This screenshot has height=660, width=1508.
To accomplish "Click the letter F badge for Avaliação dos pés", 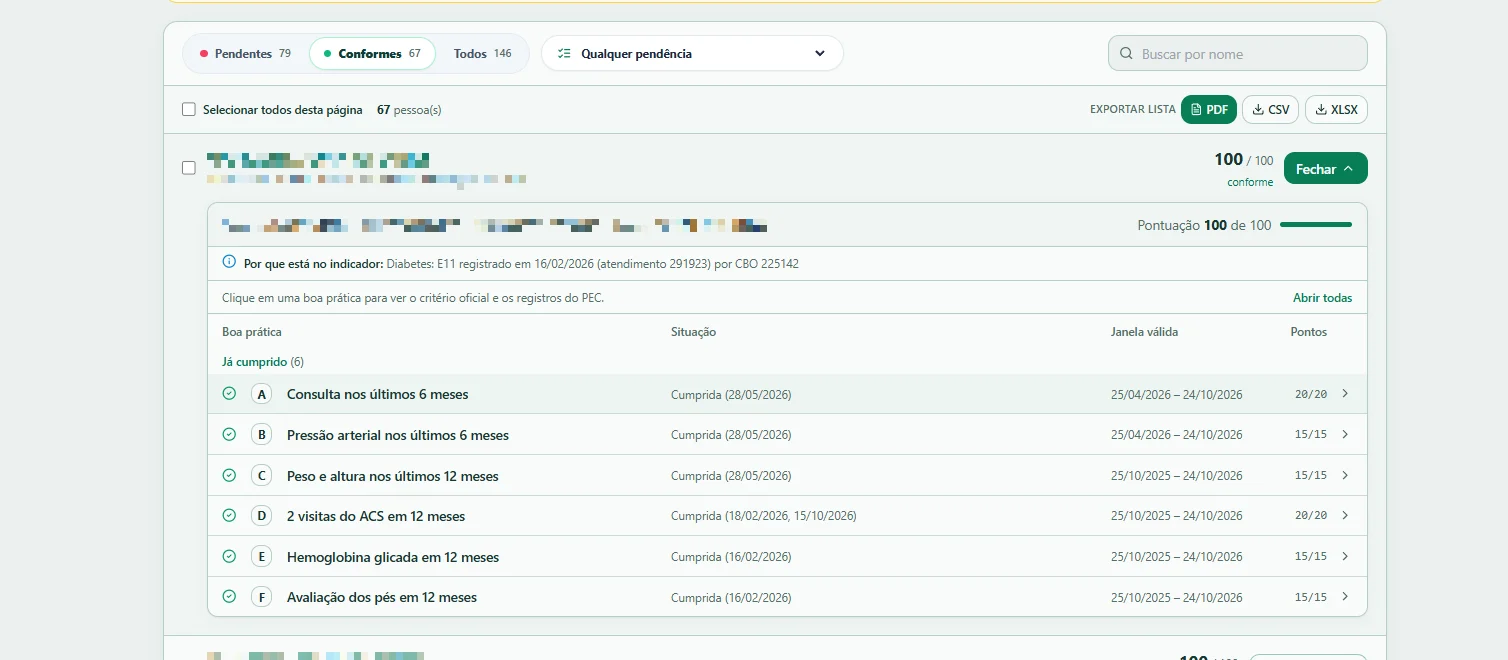I will point(261,597).
